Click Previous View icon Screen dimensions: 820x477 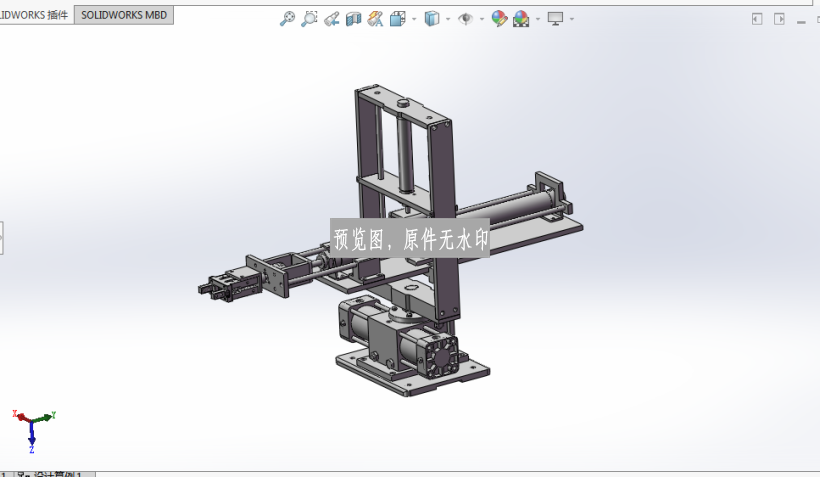(332, 19)
